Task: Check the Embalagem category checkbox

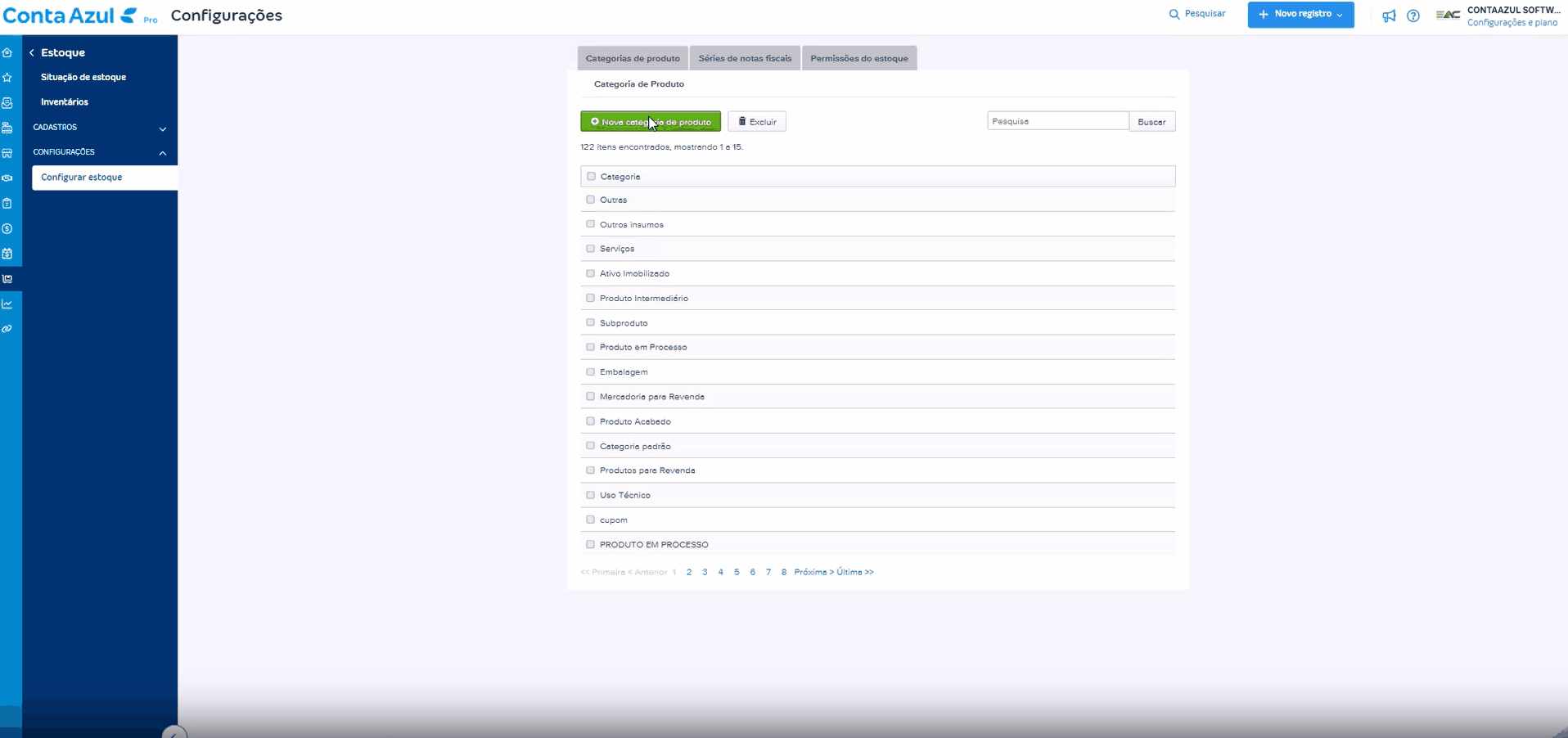Action: click(590, 371)
